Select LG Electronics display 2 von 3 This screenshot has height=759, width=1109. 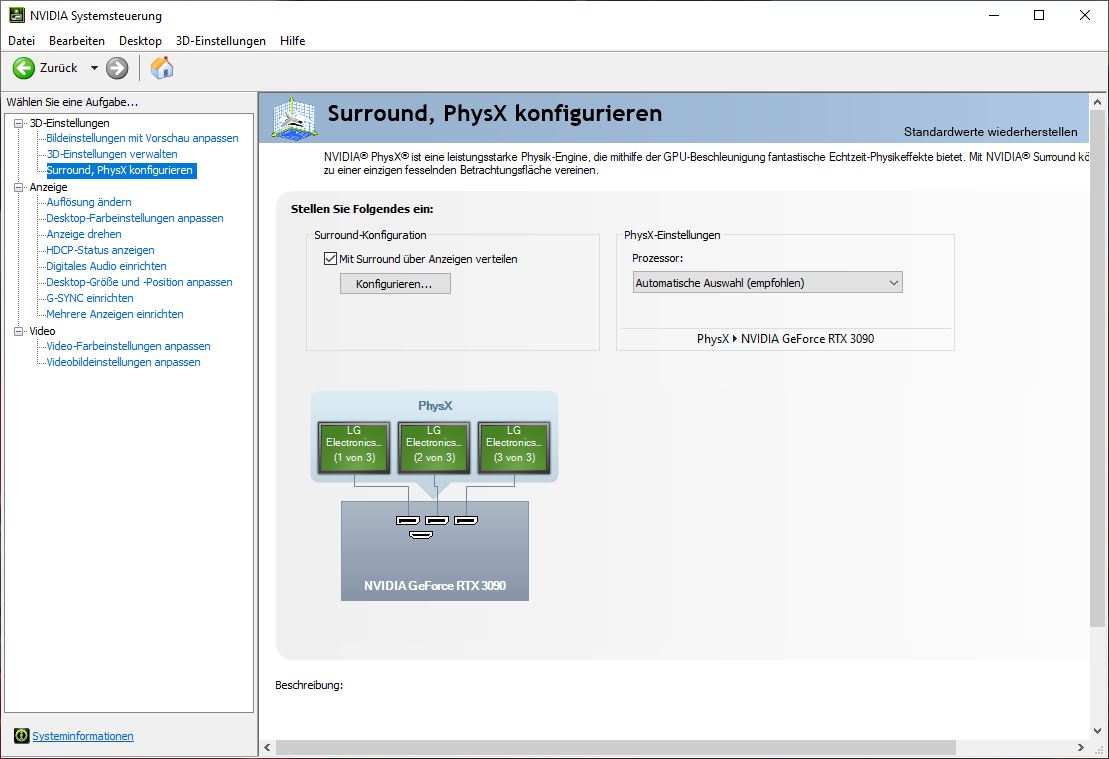tap(434, 447)
